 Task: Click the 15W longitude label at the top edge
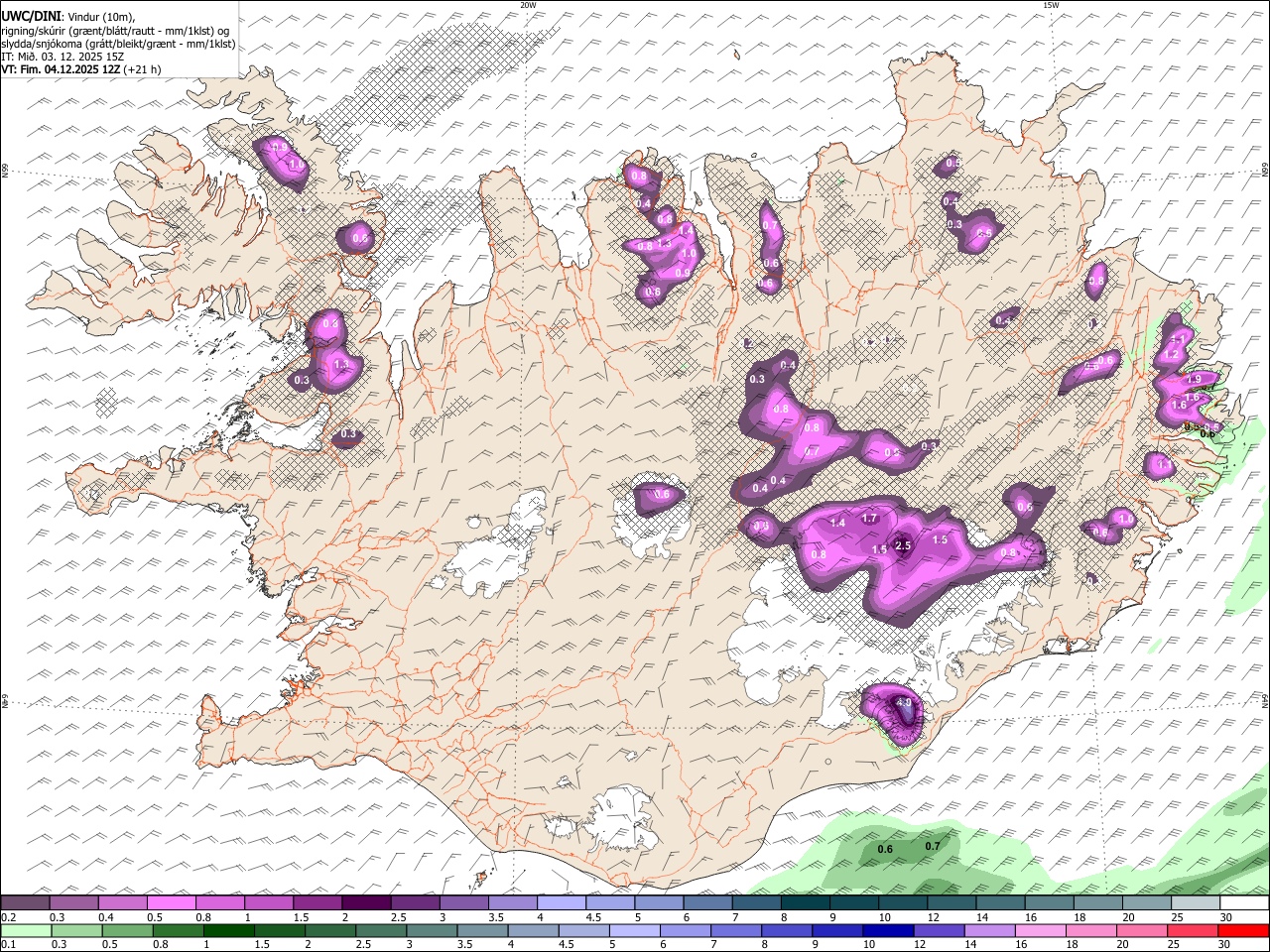tap(1051, 5)
